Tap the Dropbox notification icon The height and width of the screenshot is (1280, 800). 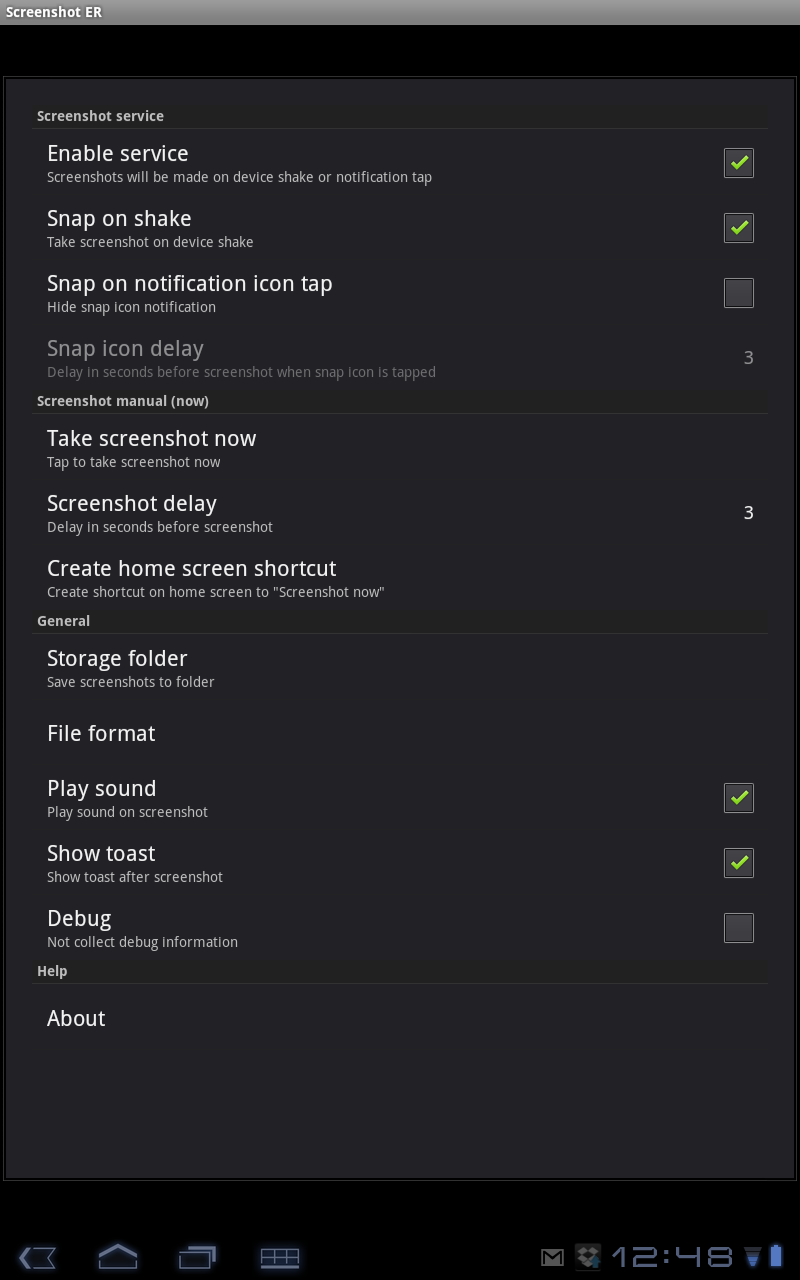pyautogui.click(x=587, y=1256)
